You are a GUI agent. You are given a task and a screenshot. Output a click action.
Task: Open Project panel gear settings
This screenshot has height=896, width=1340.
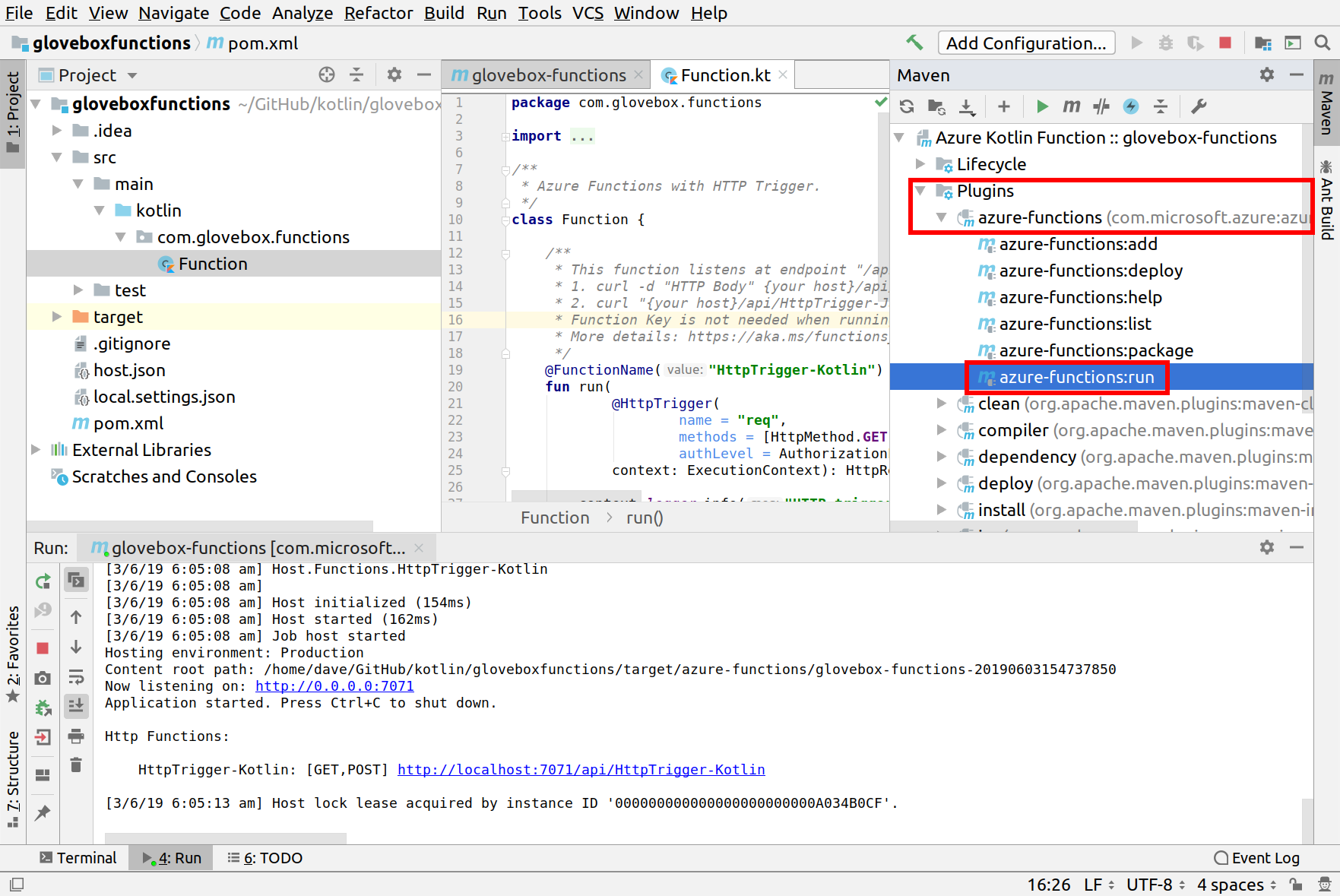point(394,74)
